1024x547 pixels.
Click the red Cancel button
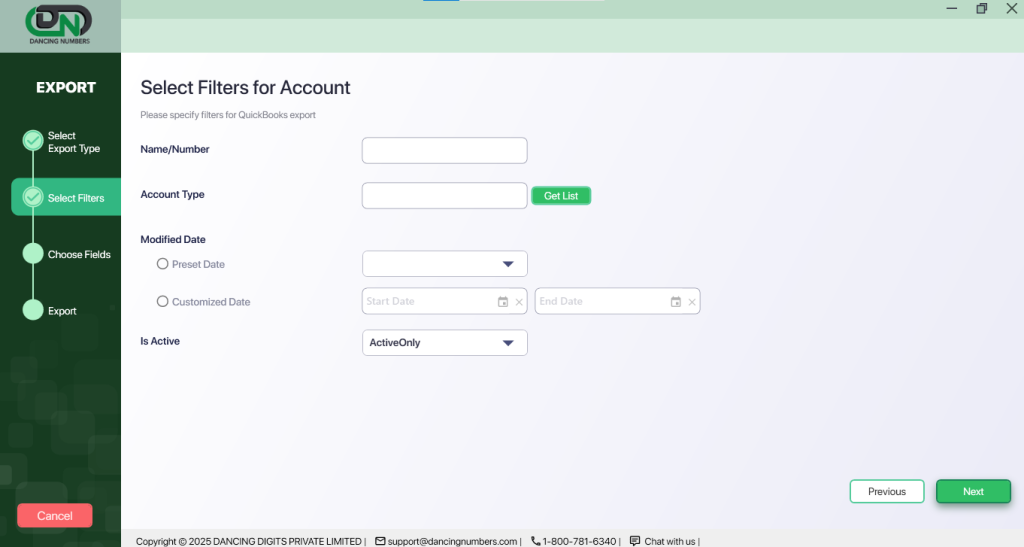(55, 516)
